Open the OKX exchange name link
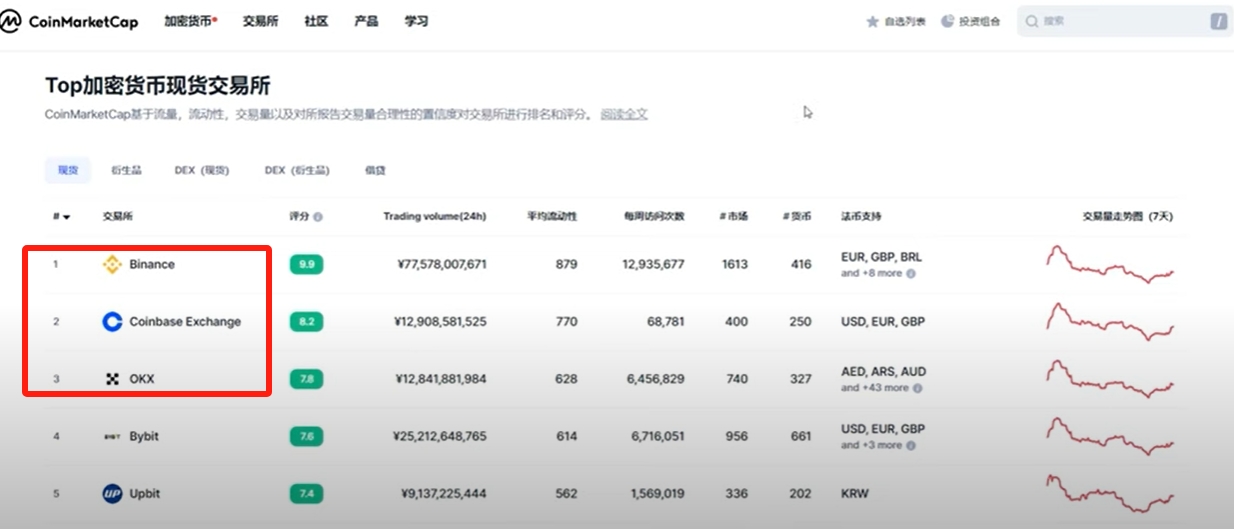 [142, 379]
